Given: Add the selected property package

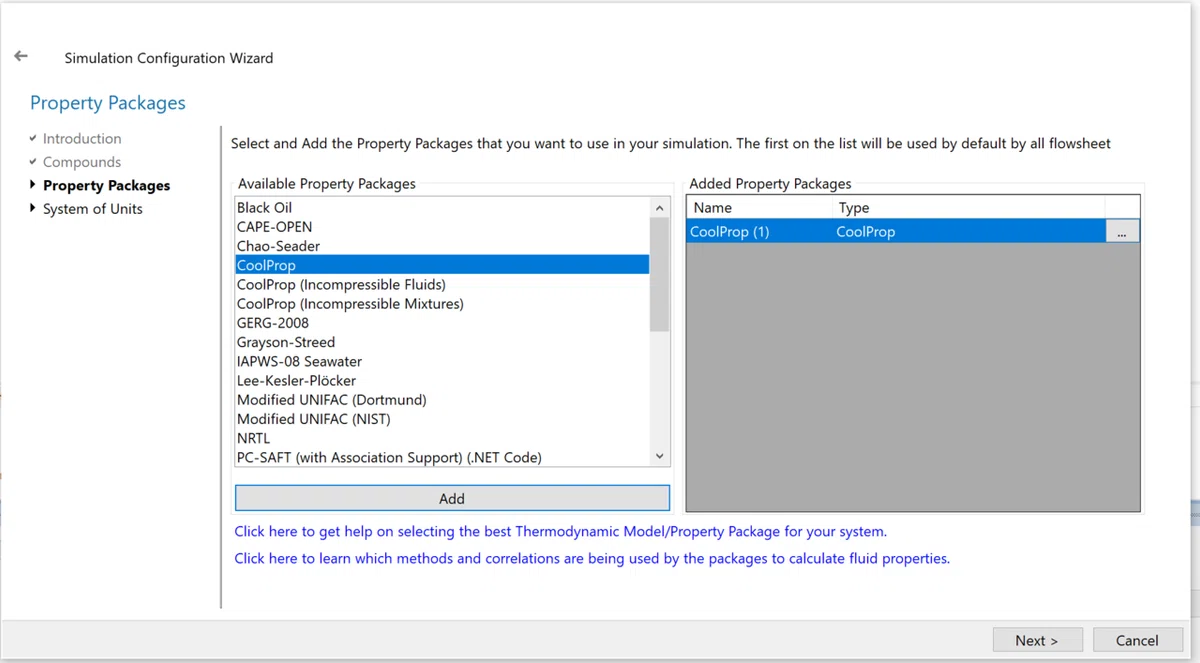Looking at the screenshot, I should click(452, 499).
